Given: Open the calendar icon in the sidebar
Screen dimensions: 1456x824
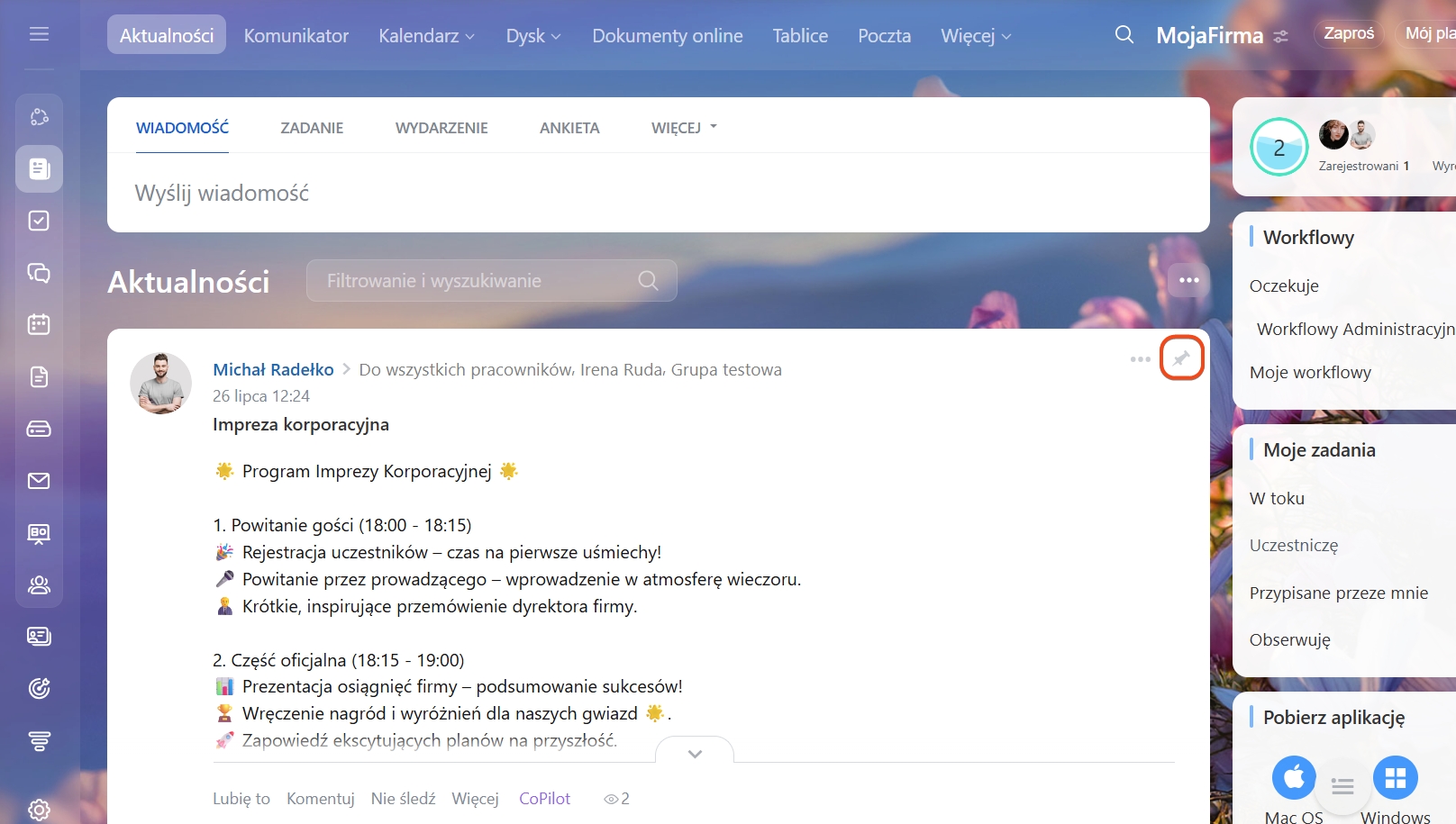Looking at the screenshot, I should tap(39, 324).
